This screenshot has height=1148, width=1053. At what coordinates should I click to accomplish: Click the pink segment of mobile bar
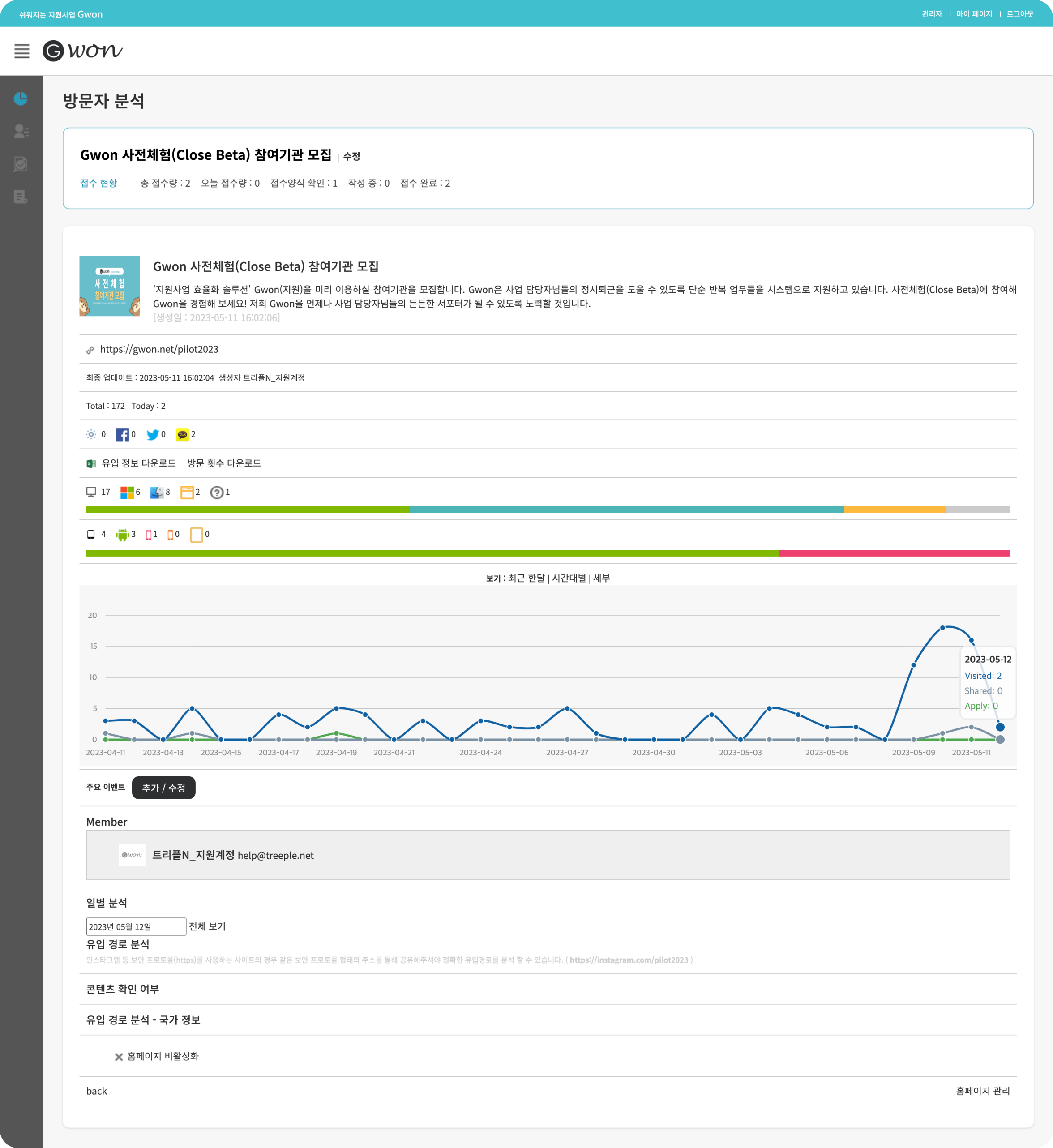(895, 553)
